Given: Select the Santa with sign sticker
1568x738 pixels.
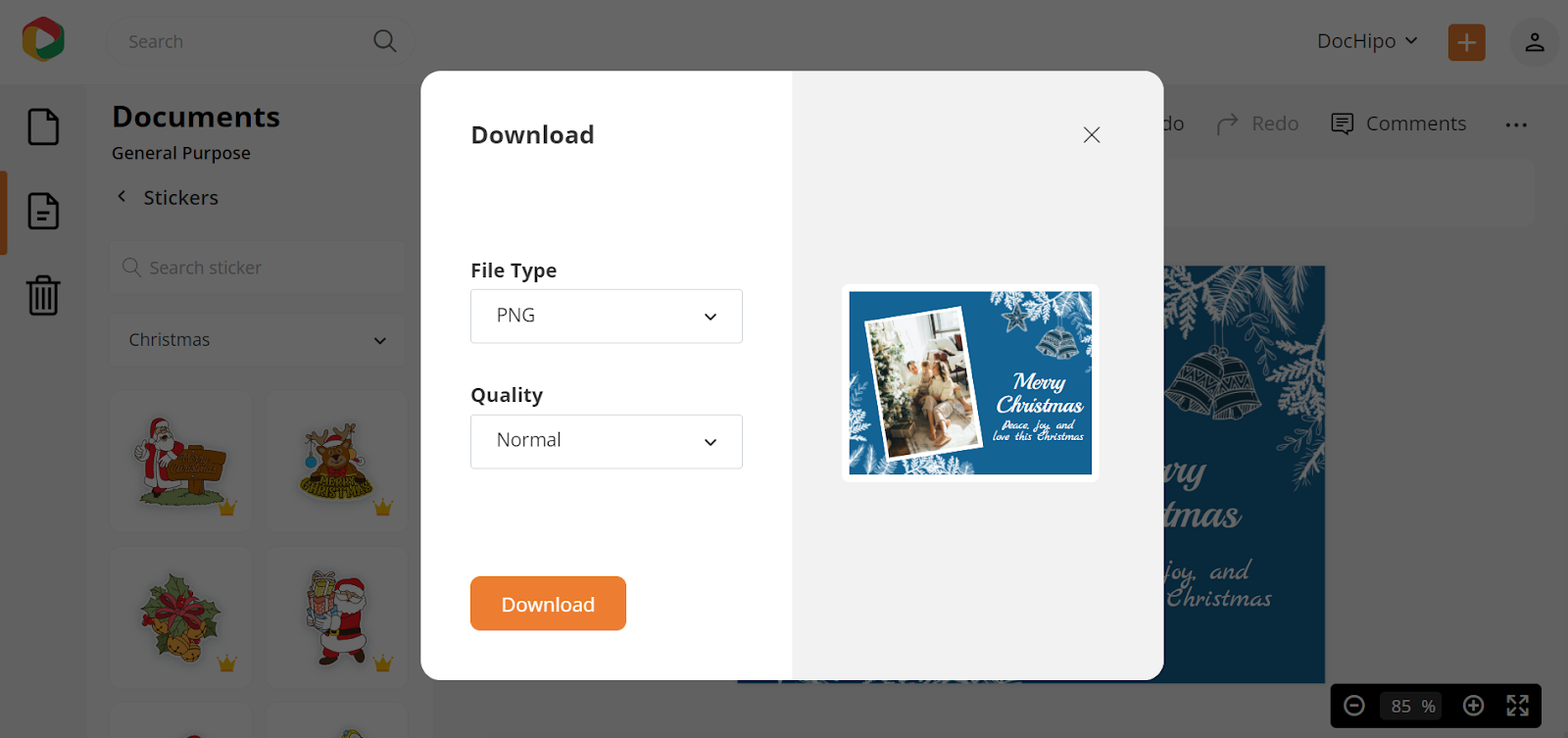Looking at the screenshot, I should coord(180,462).
